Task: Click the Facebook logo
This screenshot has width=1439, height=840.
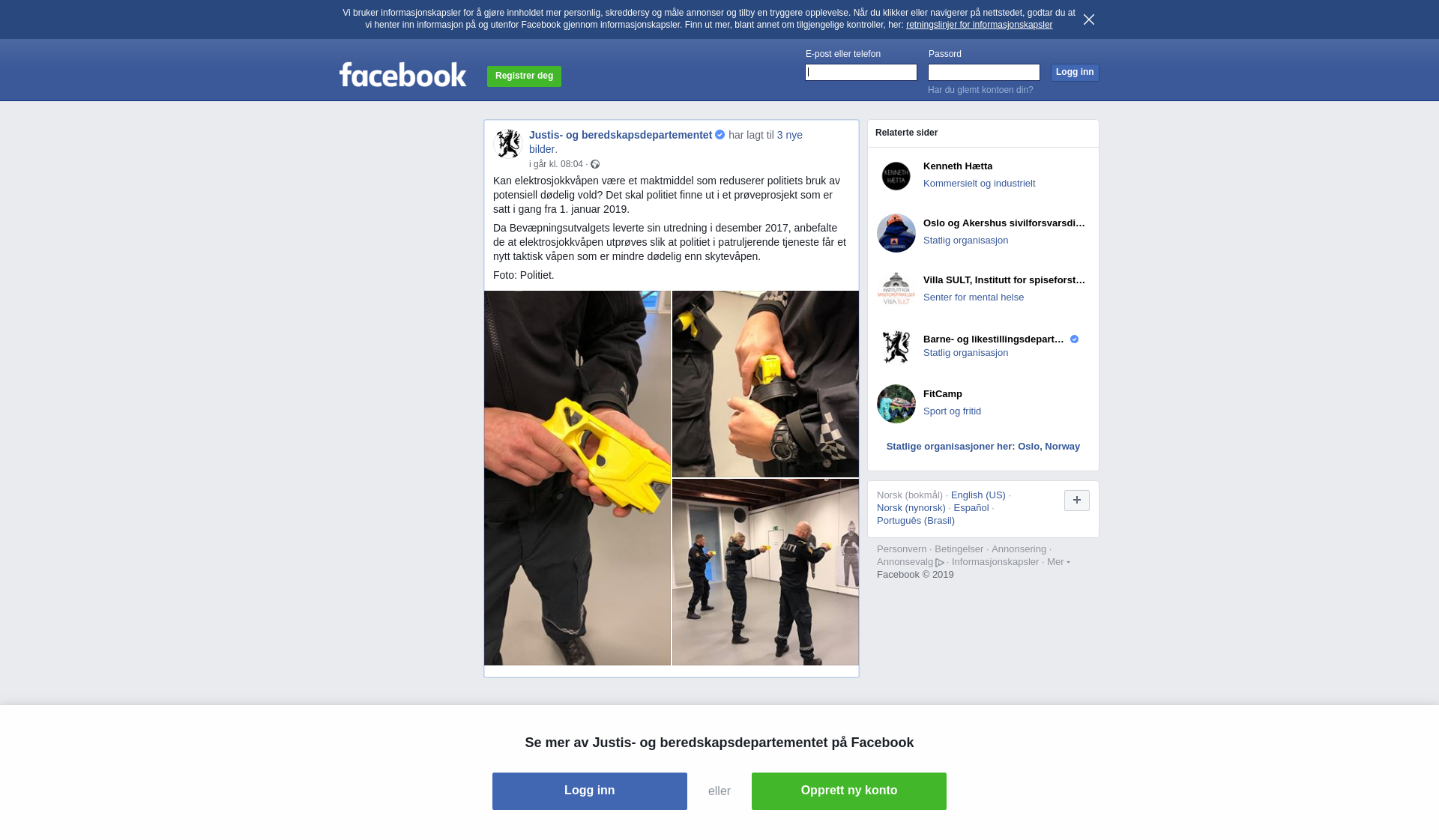Action: (x=403, y=75)
